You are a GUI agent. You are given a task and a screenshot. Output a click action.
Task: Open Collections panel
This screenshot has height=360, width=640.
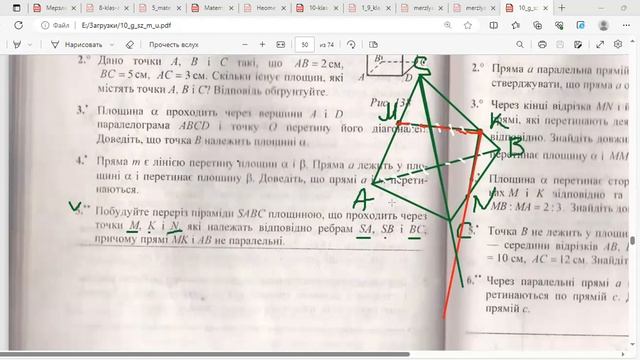coord(538,25)
